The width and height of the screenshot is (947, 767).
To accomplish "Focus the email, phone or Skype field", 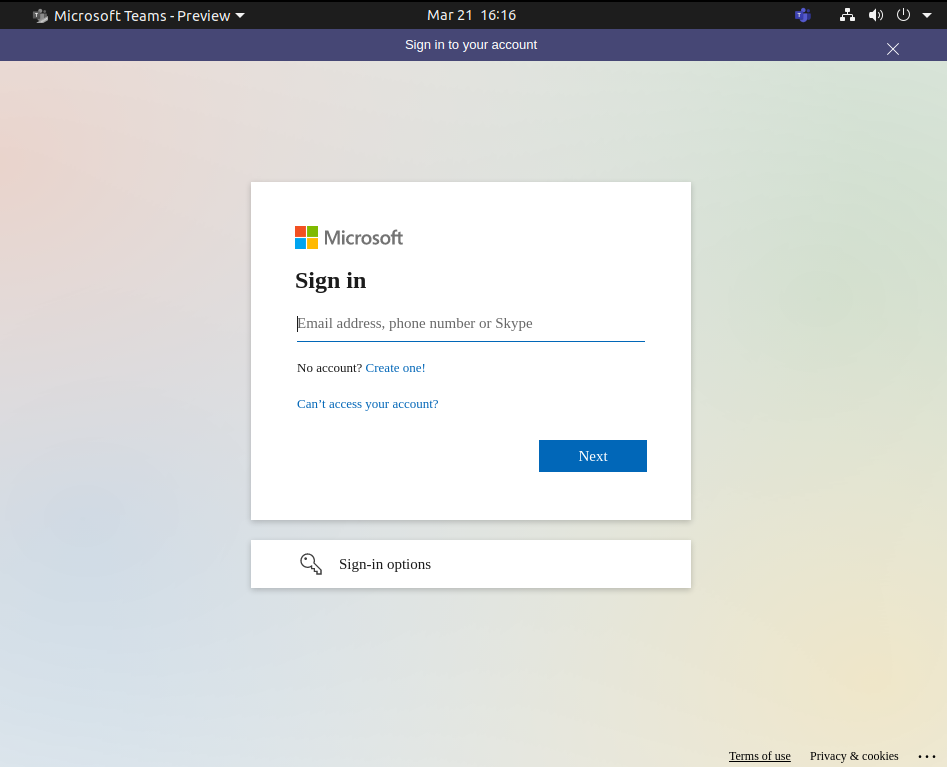I will [470, 324].
